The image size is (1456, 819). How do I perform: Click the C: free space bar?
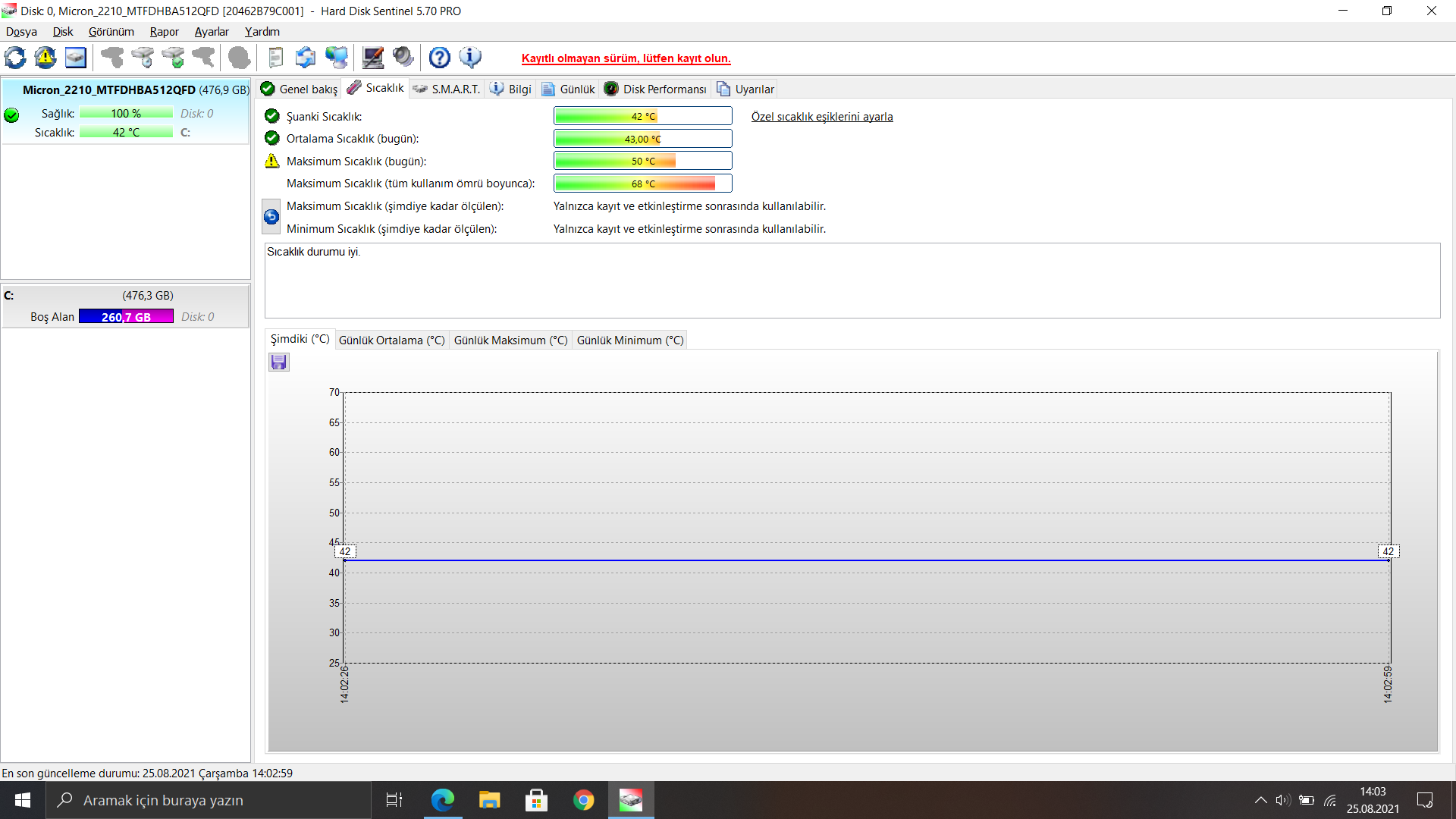[126, 317]
